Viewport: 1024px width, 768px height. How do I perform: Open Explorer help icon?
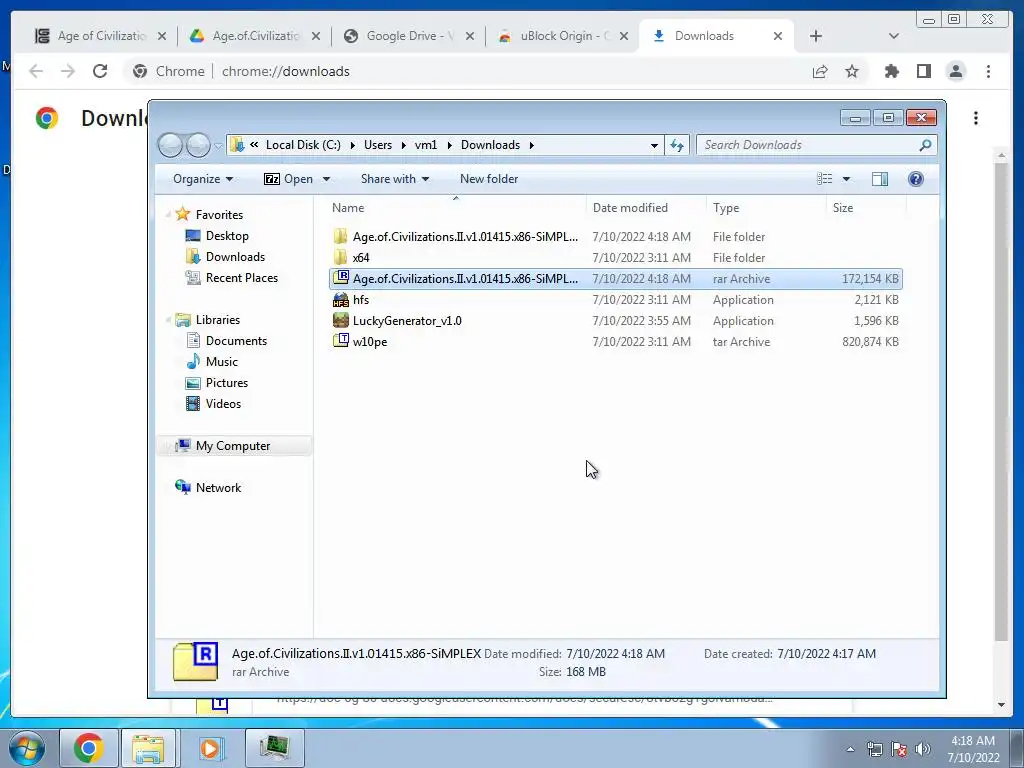click(x=916, y=179)
